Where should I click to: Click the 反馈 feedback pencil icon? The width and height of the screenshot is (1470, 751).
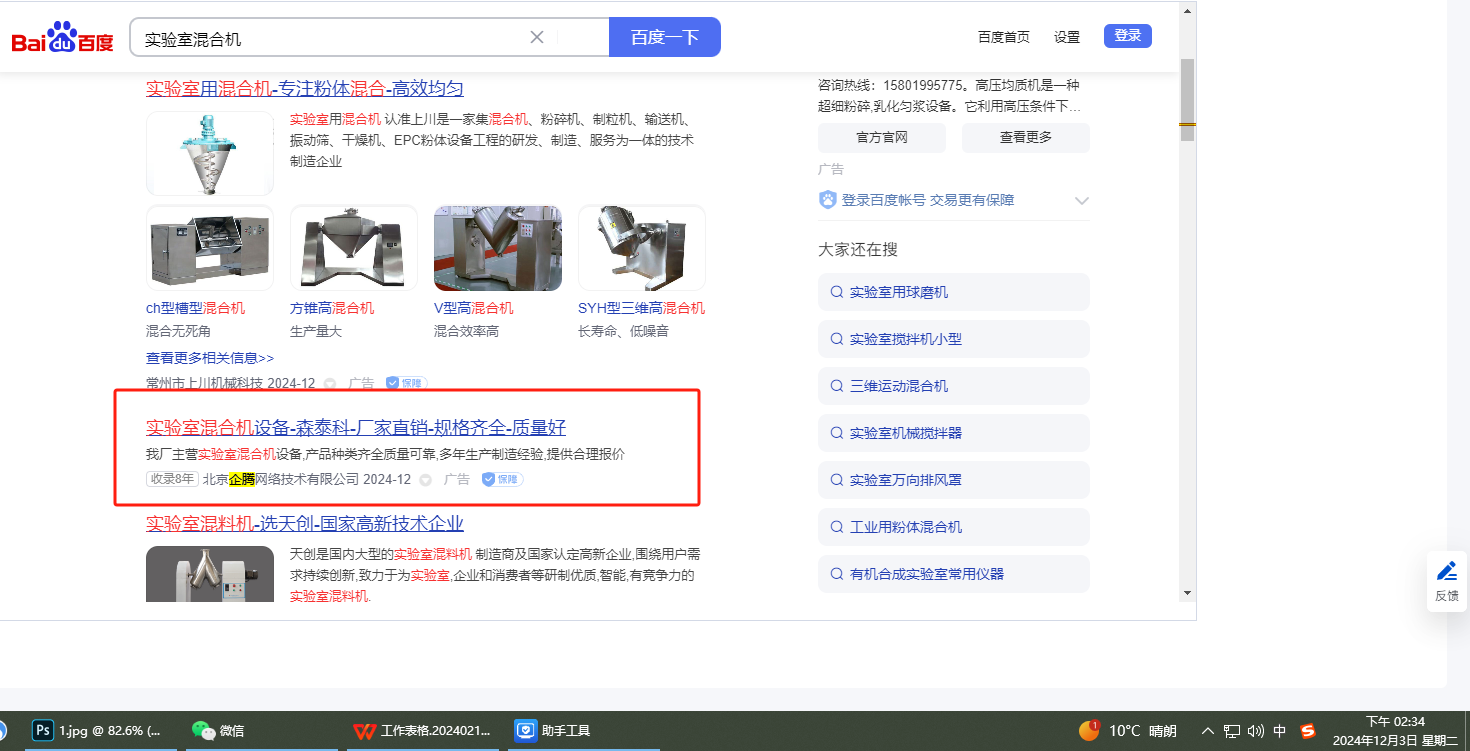click(1446, 571)
